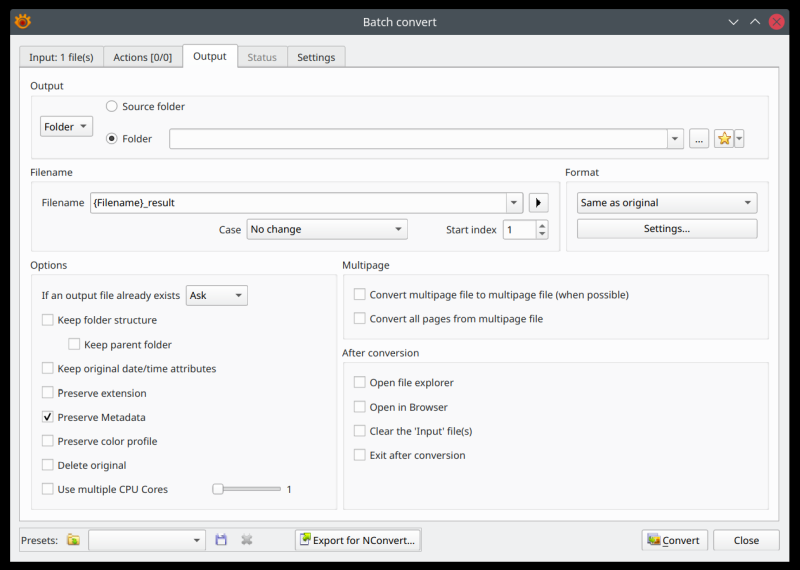Uncheck Preserve Metadata option
Screen dimensions: 800x570
[x=48, y=417]
